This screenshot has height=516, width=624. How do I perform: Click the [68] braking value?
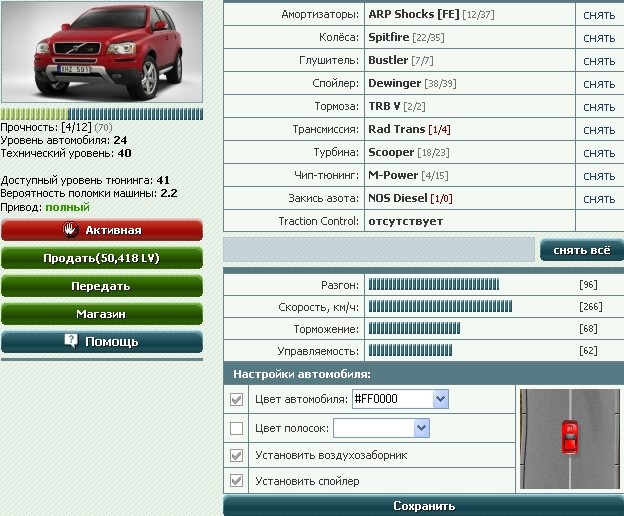(588, 329)
